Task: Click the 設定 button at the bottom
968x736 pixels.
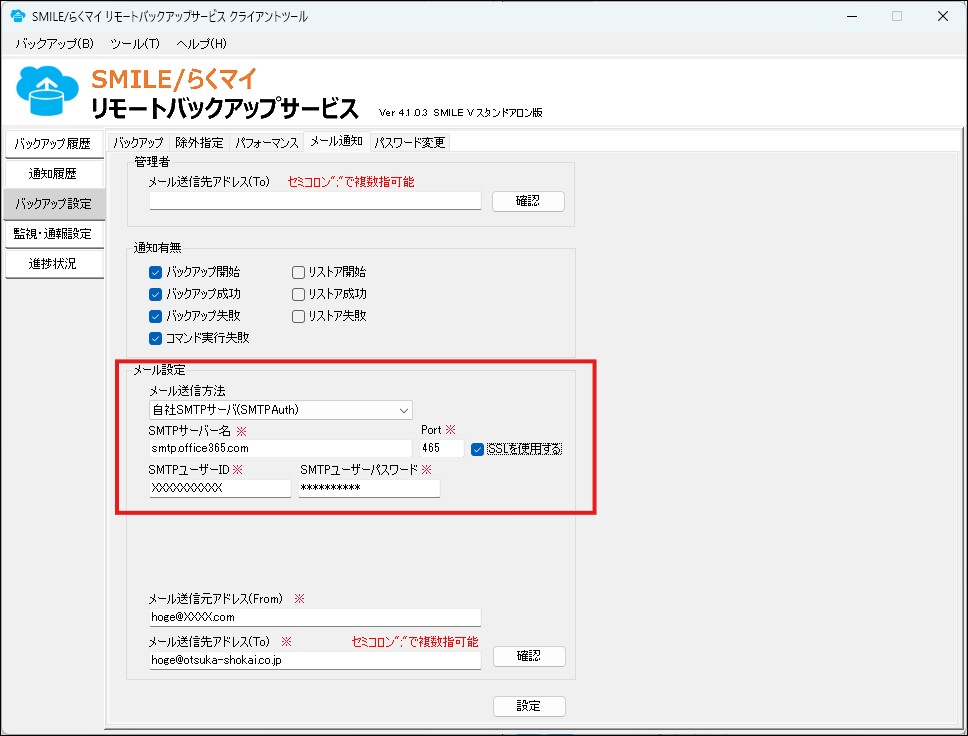Action: pos(529,705)
